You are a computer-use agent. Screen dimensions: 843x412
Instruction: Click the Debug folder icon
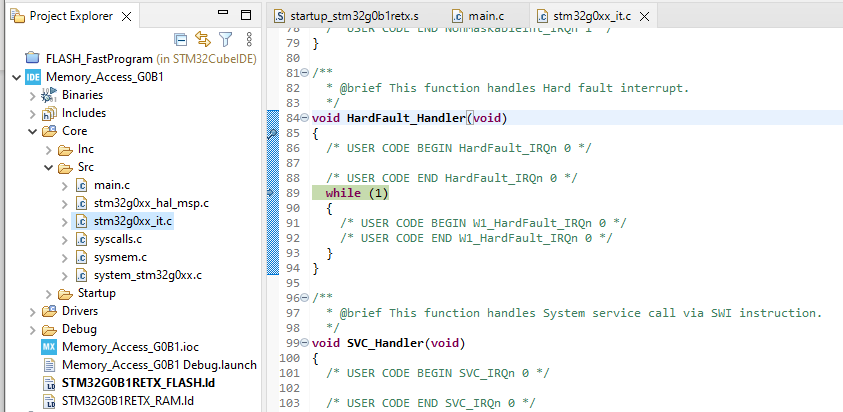[x=49, y=329]
